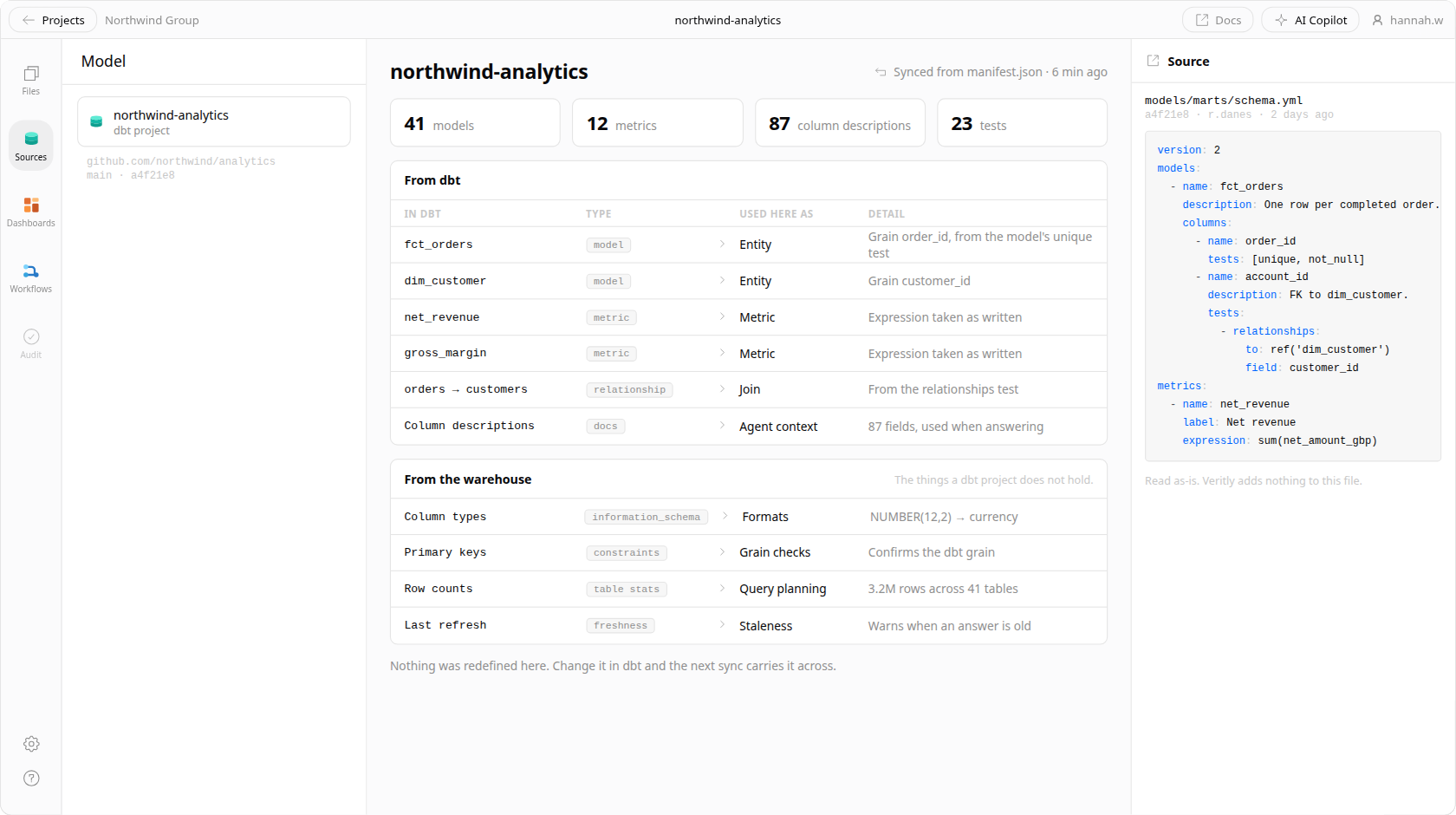This screenshot has width=1456, height=815.
Task: Open settings gear icon
Action: 31,744
